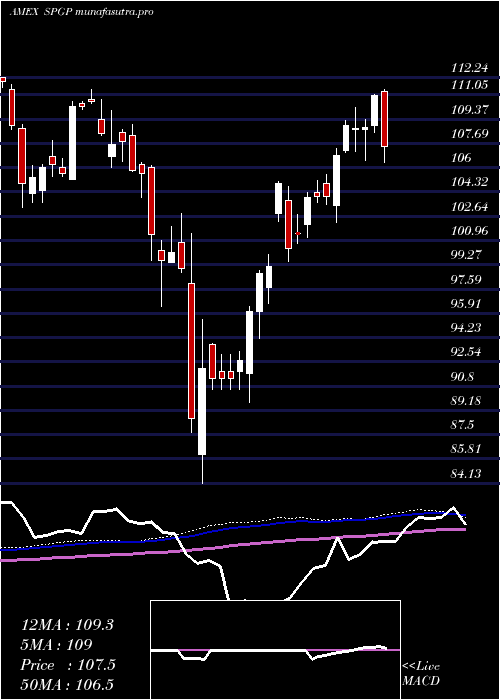Click the 99.27 price axis label

[467, 255]
